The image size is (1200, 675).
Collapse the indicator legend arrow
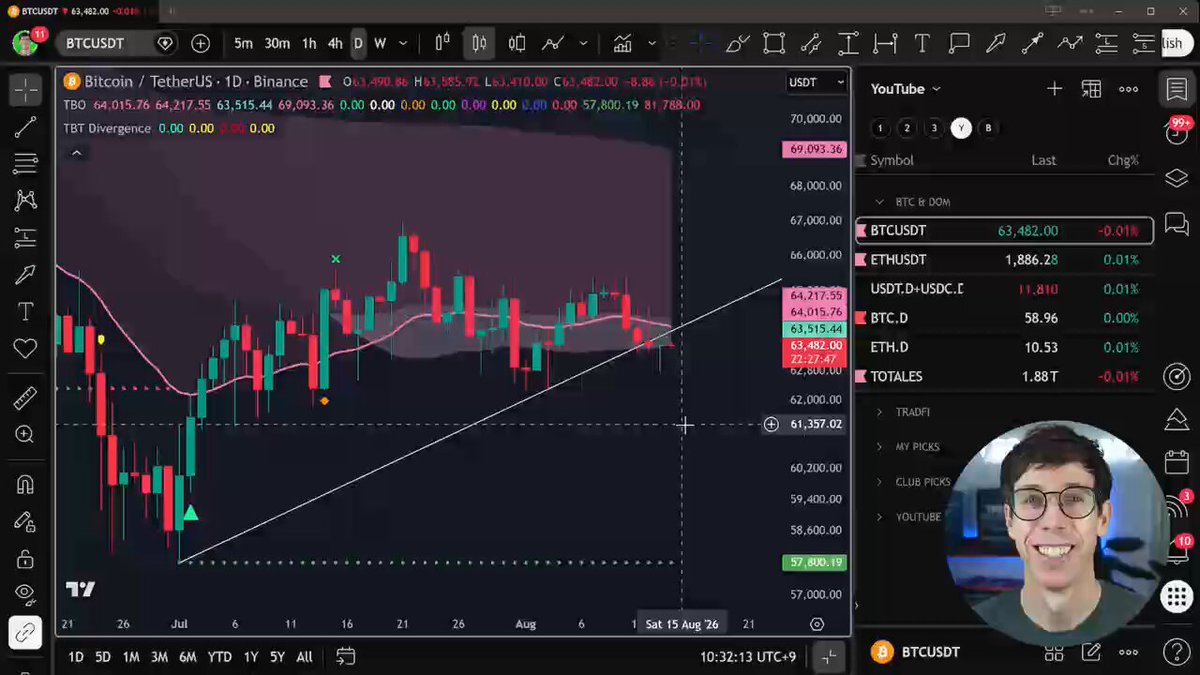coord(76,153)
